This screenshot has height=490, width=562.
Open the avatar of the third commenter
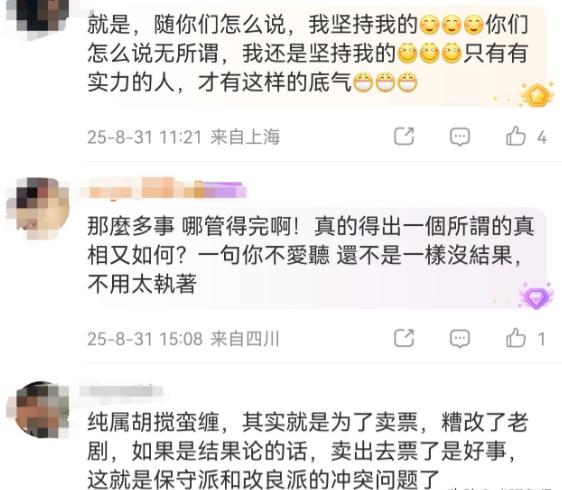38,410
